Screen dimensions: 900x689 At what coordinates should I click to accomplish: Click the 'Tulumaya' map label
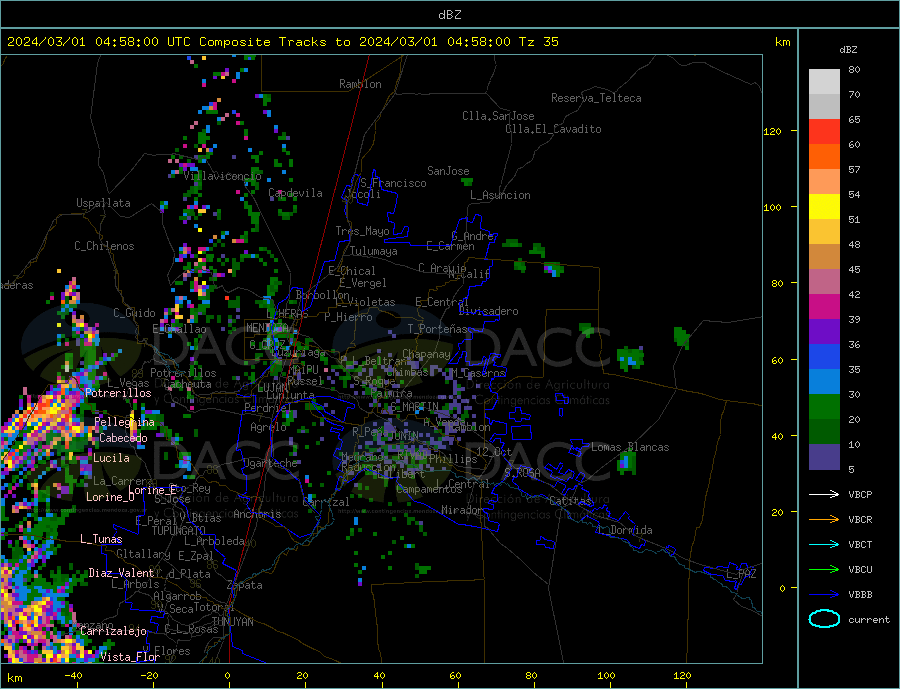(x=374, y=251)
